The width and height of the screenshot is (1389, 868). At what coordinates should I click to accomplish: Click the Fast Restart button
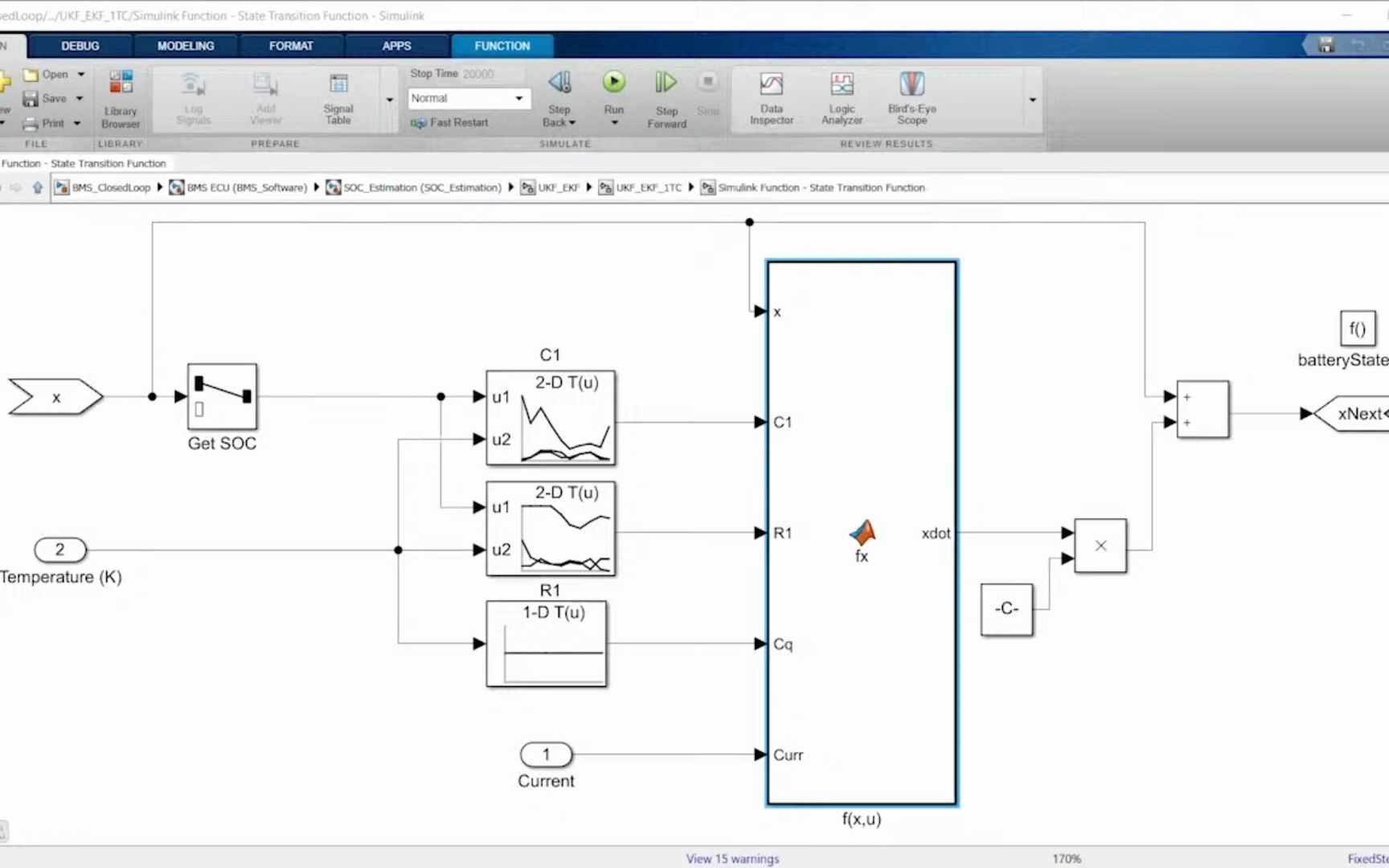[x=449, y=122]
